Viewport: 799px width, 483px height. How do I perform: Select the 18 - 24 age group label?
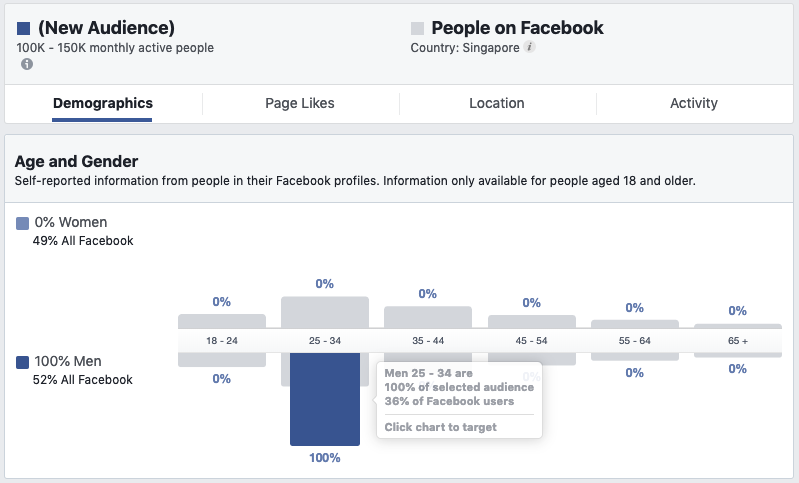tap(222, 341)
